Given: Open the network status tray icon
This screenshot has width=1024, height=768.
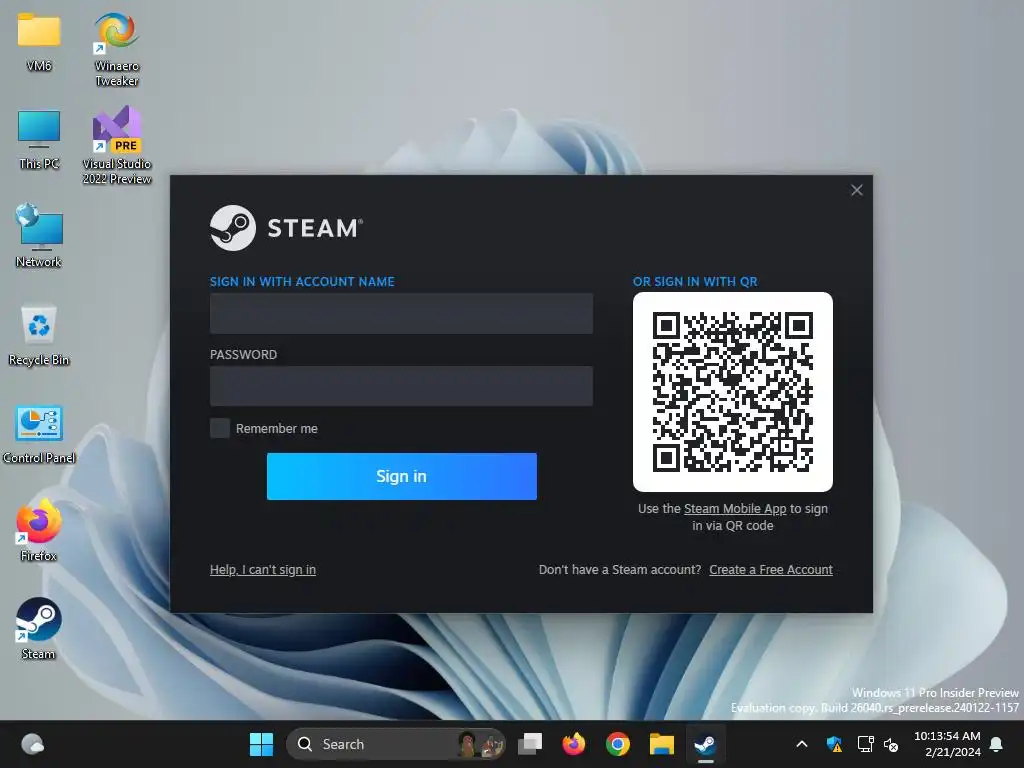Looking at the screenshot, I should 865,744.
